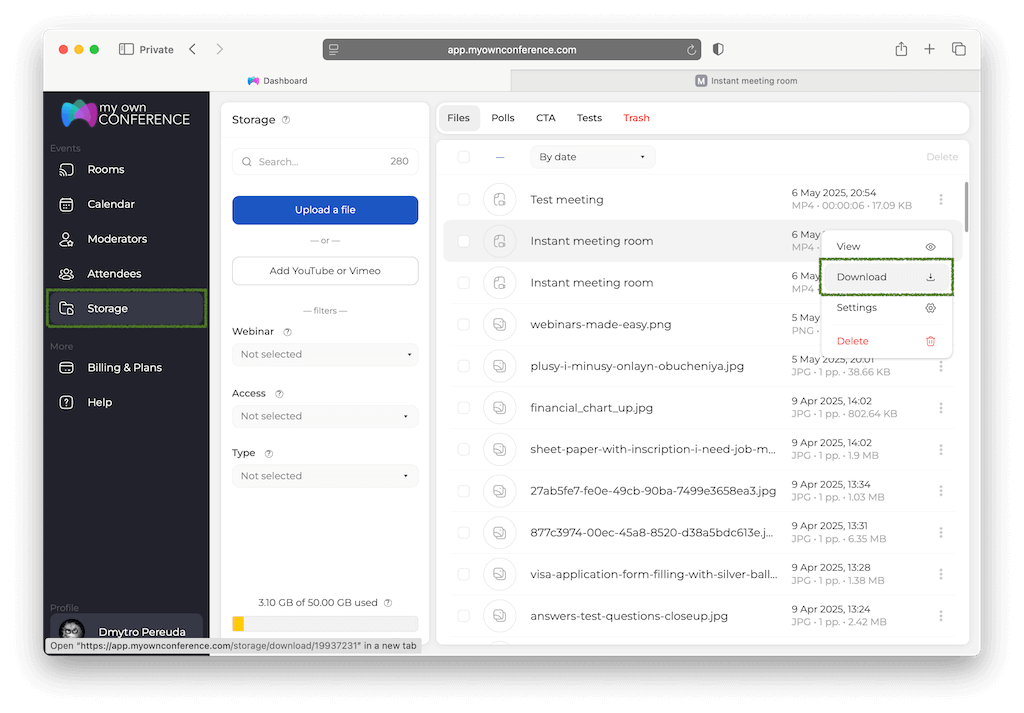The width and height of the screenshot is (1024, 713).
Task: Click Add YouTube or Vimeo button
Action: coord(325,271)
